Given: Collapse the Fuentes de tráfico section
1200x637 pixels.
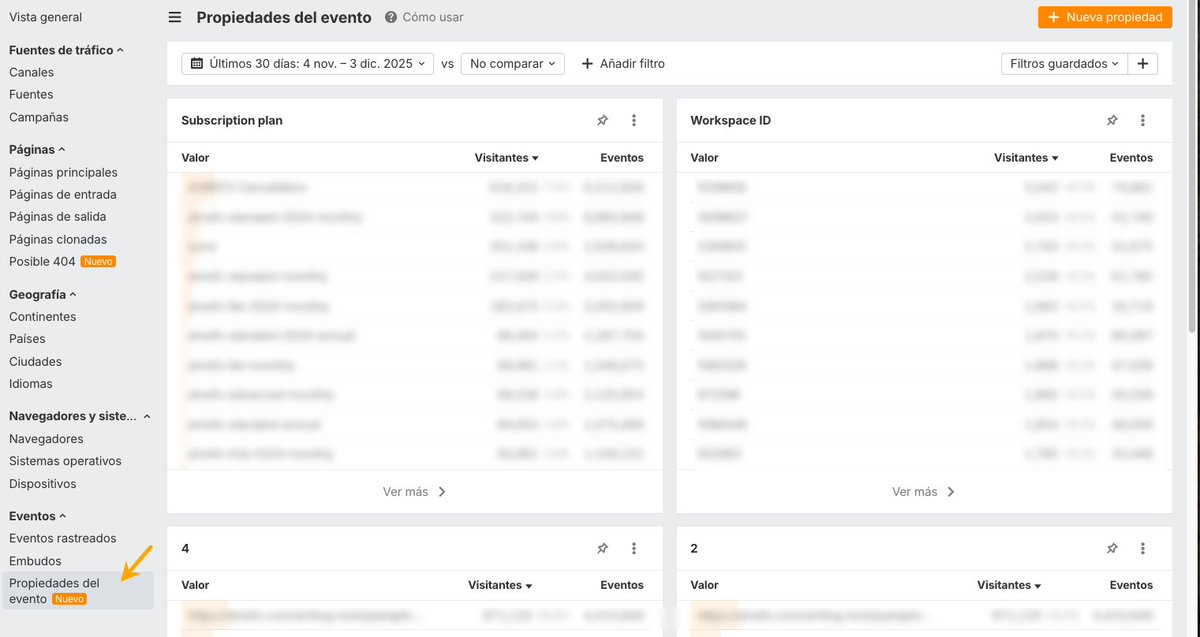Looking at the screenshot, I should click(66, 50).
